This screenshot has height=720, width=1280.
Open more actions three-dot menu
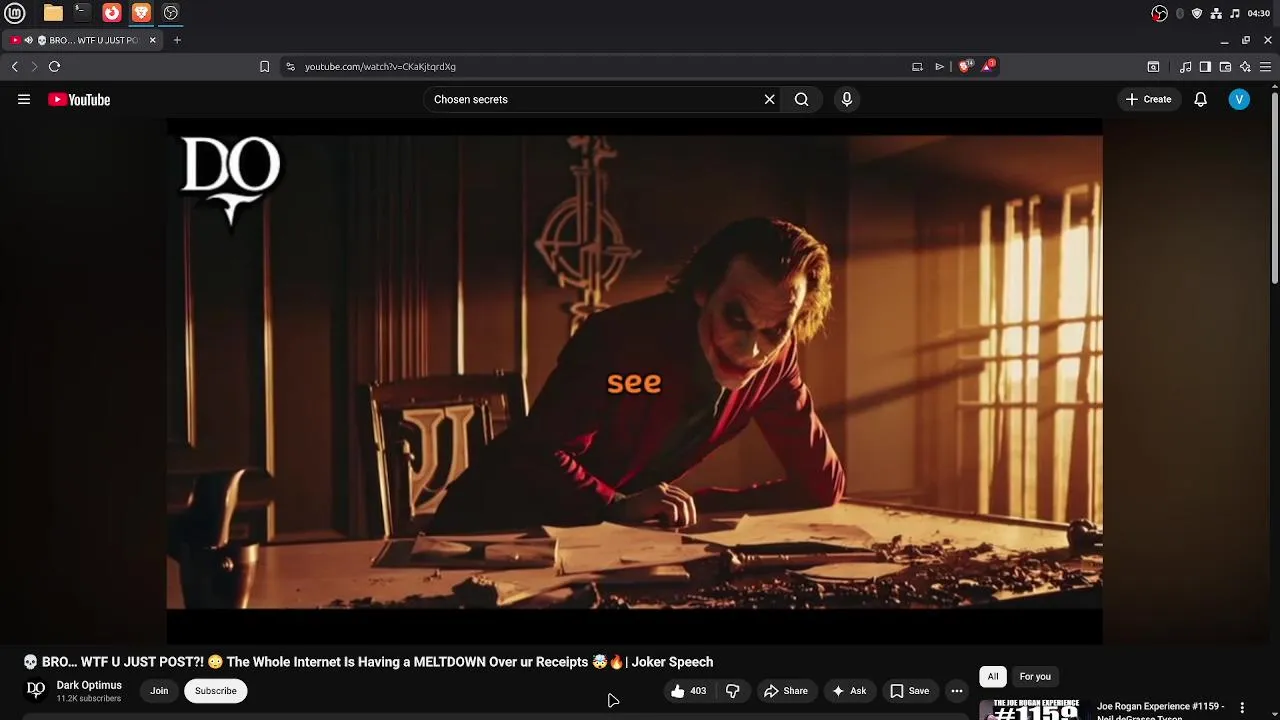coord(956,691)
